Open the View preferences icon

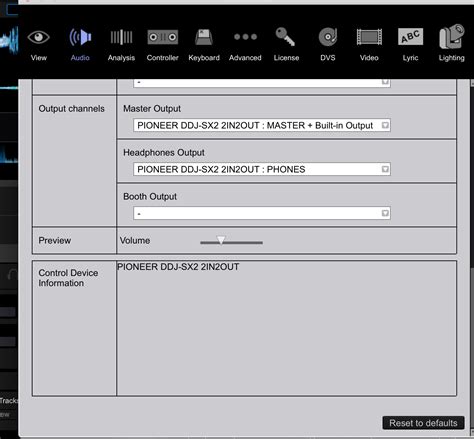(39, 37)
